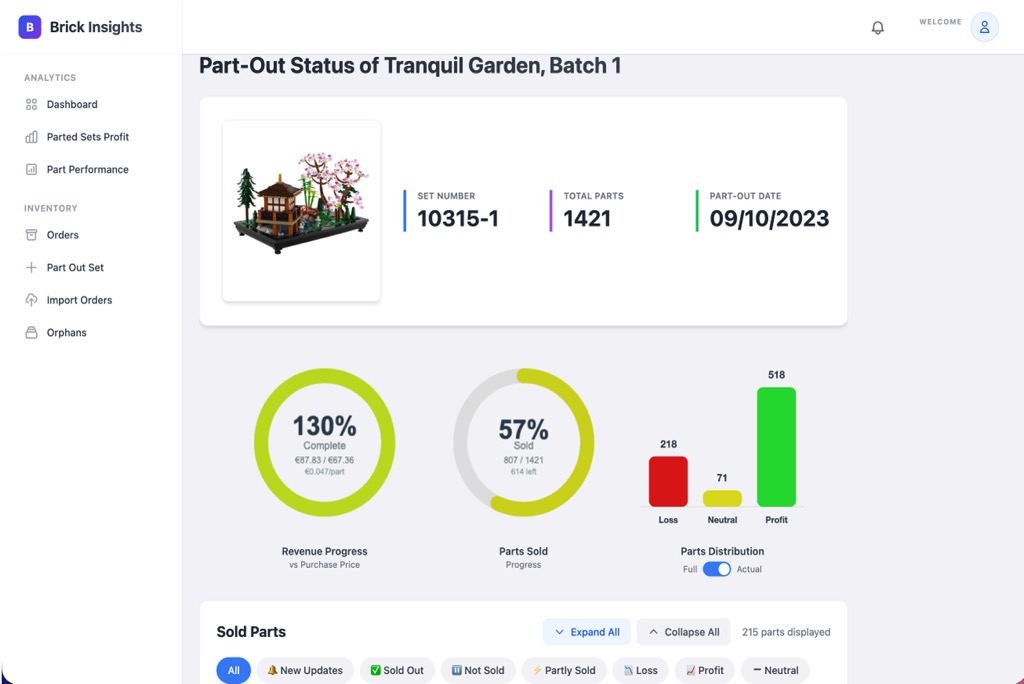Switch to the New Updates filter
1024x684 pixels.
click(x=305, y=670)
